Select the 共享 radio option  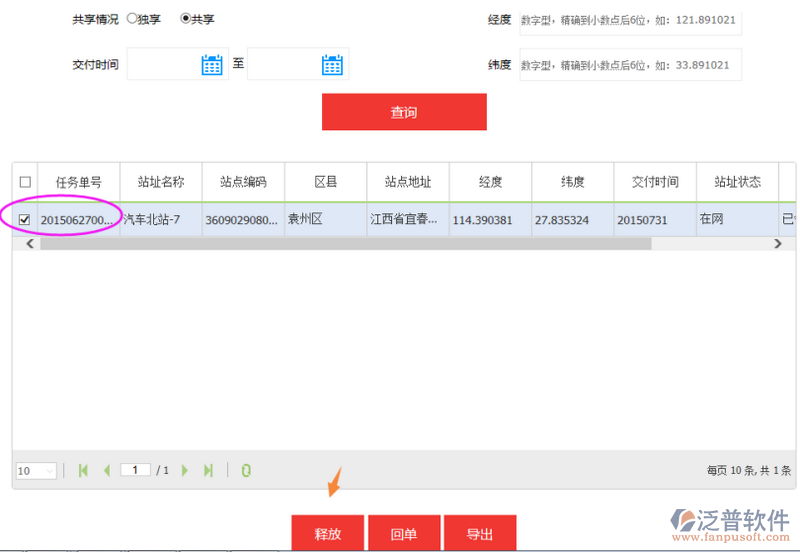coord(185,19)
